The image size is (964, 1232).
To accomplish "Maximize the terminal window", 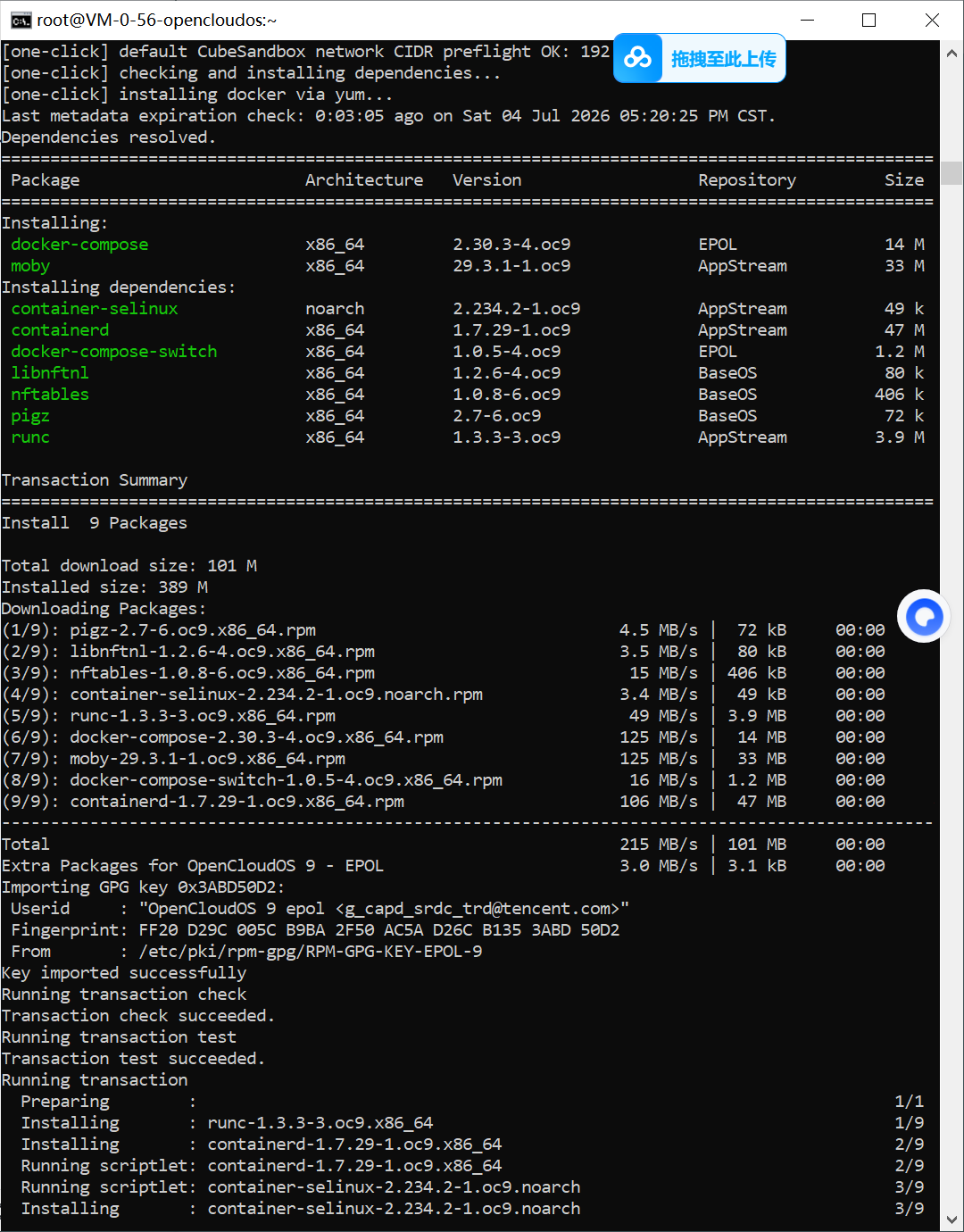I will pyautogui.click(x=868, y=20).
